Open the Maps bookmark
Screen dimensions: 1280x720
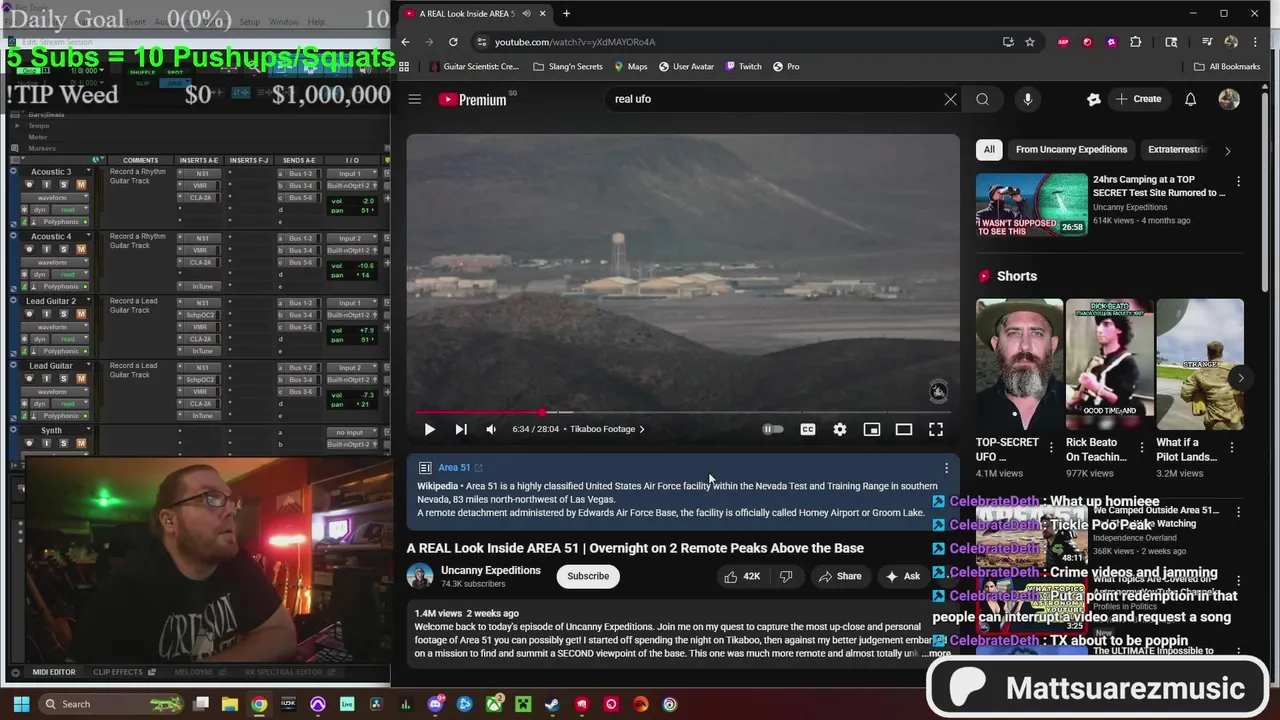click(x=630, y=67)
